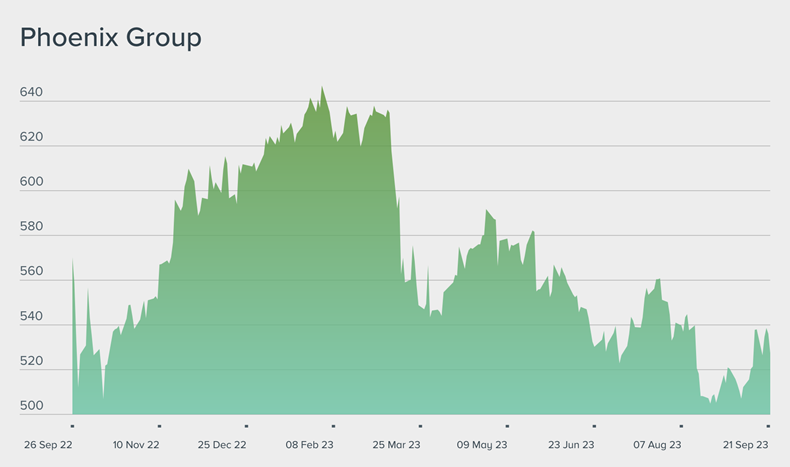Select the 560 y-axis label
This screenshot has width=790, height=467.
click(x=31, y=271)
